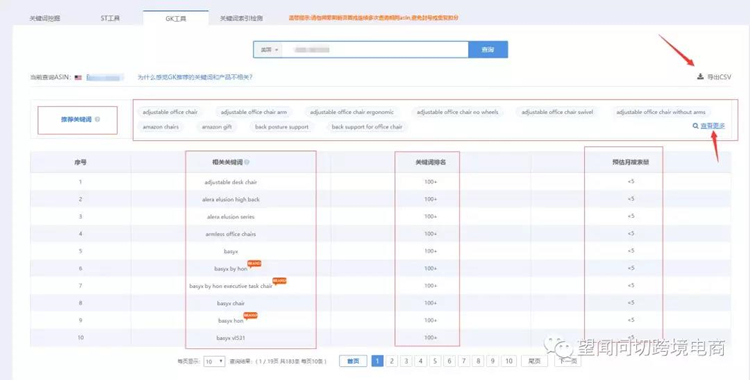This screenshot has width=750, height=380.
Task: Select the 'adjustable office chair ergonomic' keyword tag
Action: 352,112
